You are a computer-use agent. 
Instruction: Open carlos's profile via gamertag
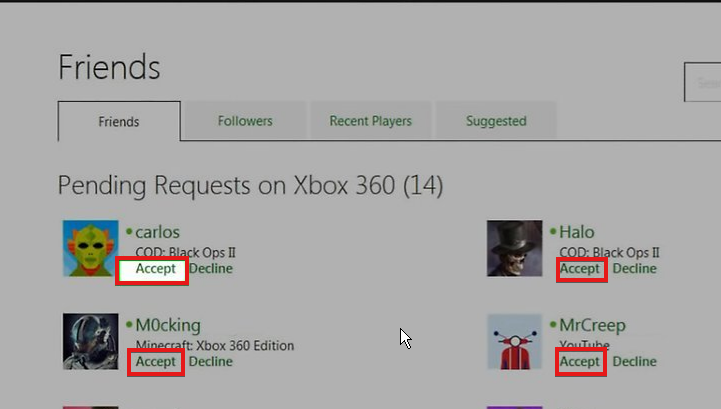(x=157, y=232)
